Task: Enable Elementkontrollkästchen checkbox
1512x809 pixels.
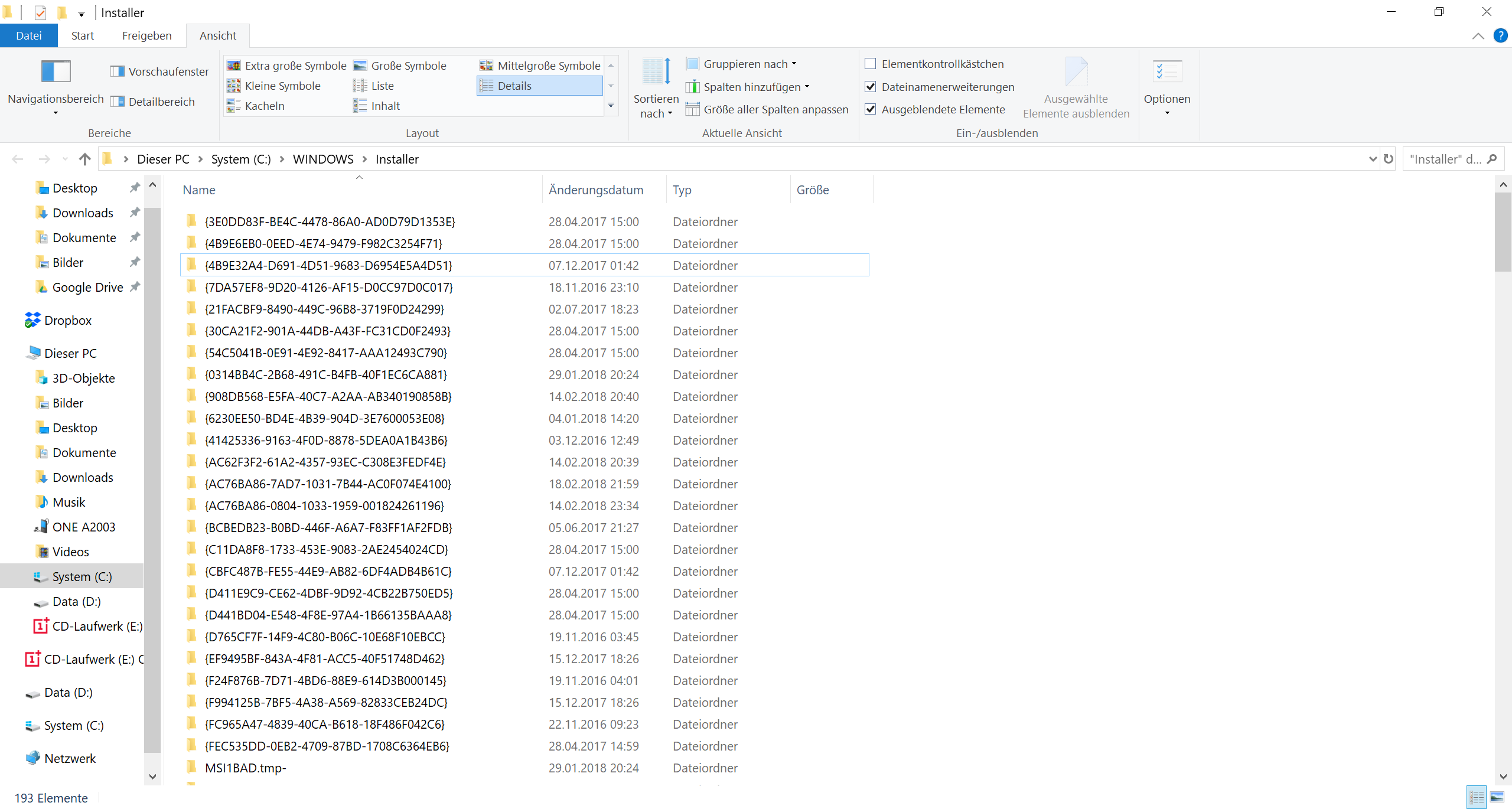Action: 870,64
